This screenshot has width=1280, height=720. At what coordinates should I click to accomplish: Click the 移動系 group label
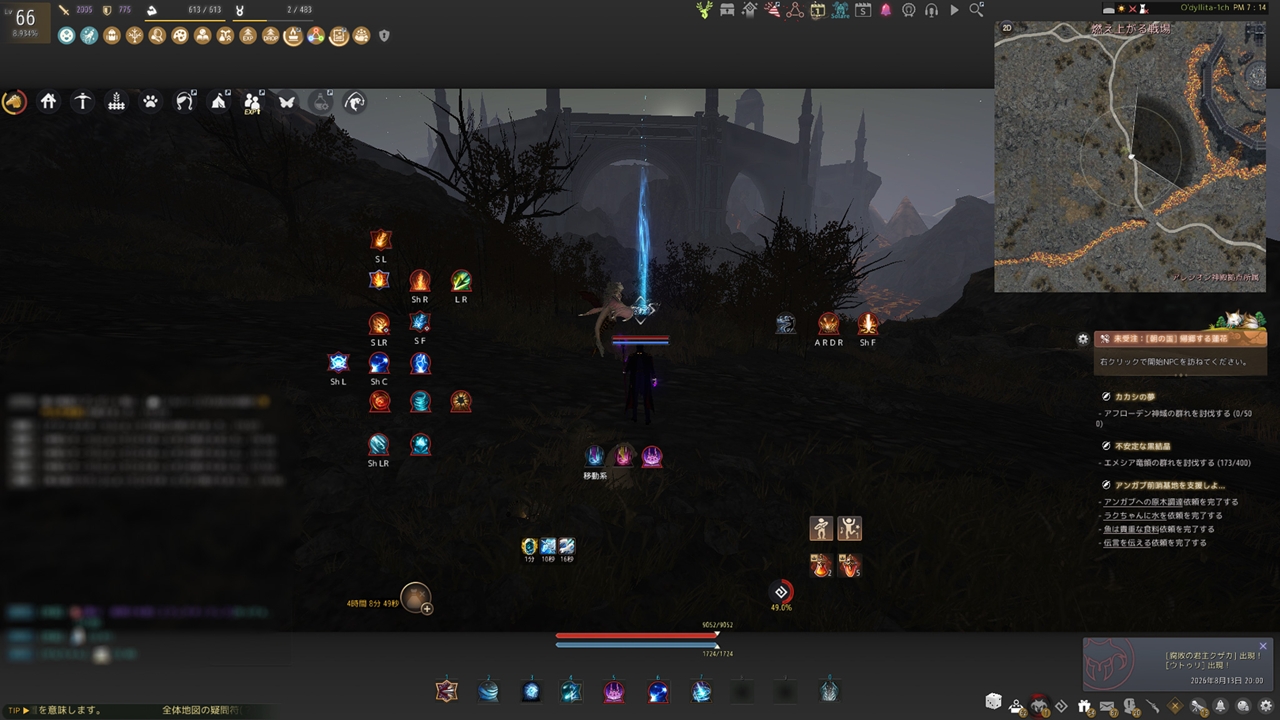coord(595,476)
